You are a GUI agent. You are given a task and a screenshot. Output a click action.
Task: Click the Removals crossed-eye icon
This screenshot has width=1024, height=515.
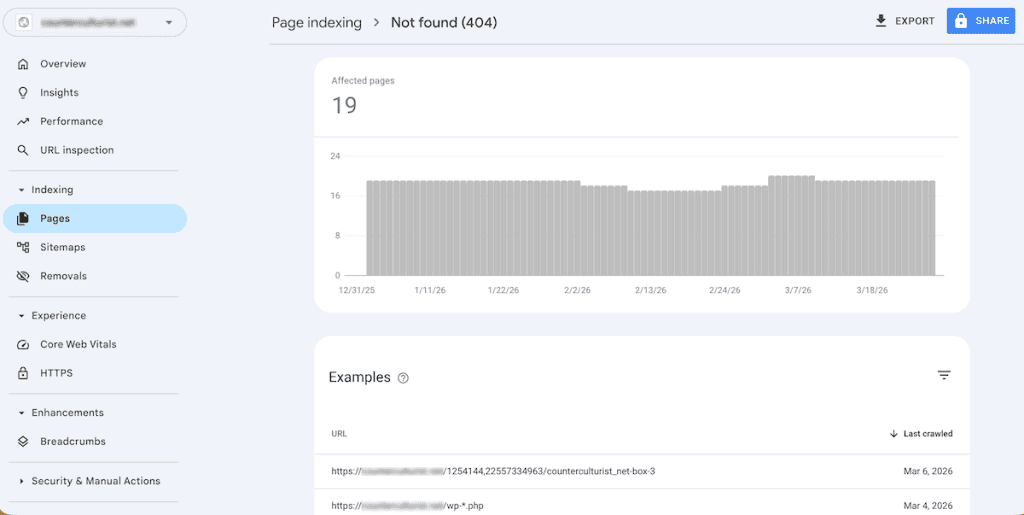point(23,276)
